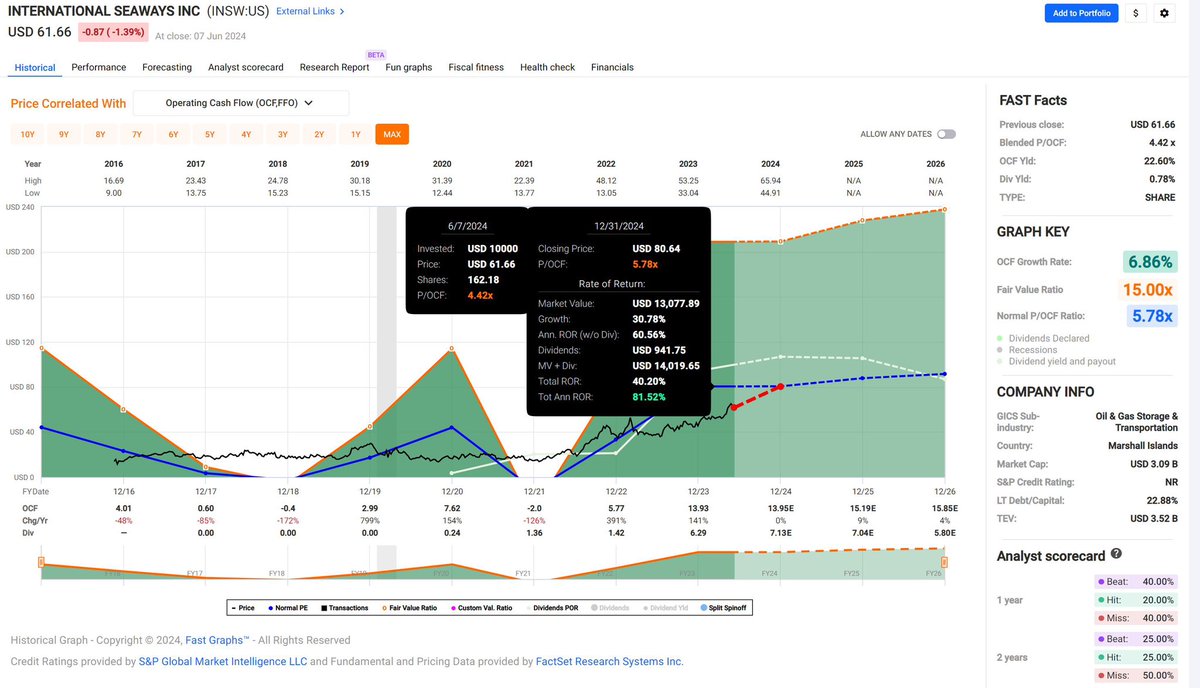Open the Financials tab
The image size is (1200, 688).
pos(612,67)
